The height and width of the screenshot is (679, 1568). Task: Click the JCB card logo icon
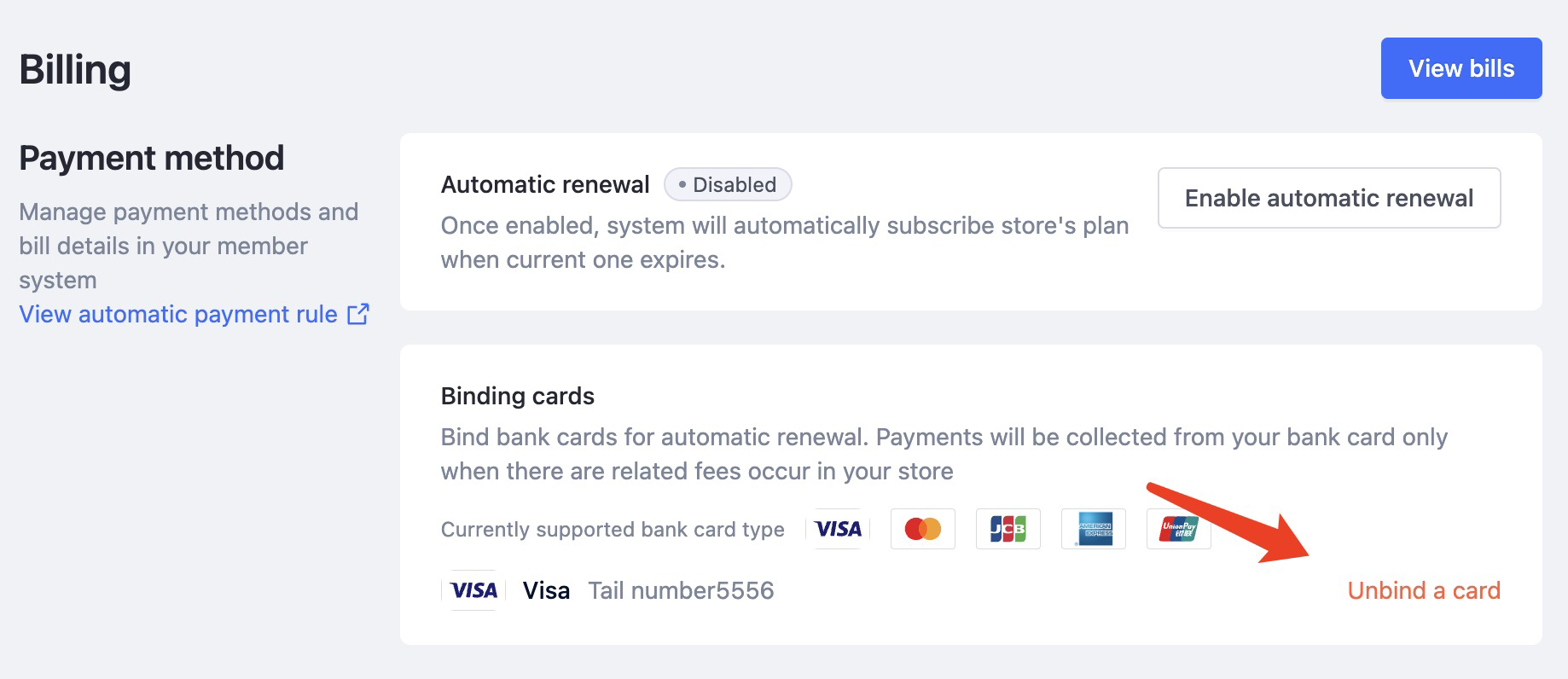coord(1008,529)
